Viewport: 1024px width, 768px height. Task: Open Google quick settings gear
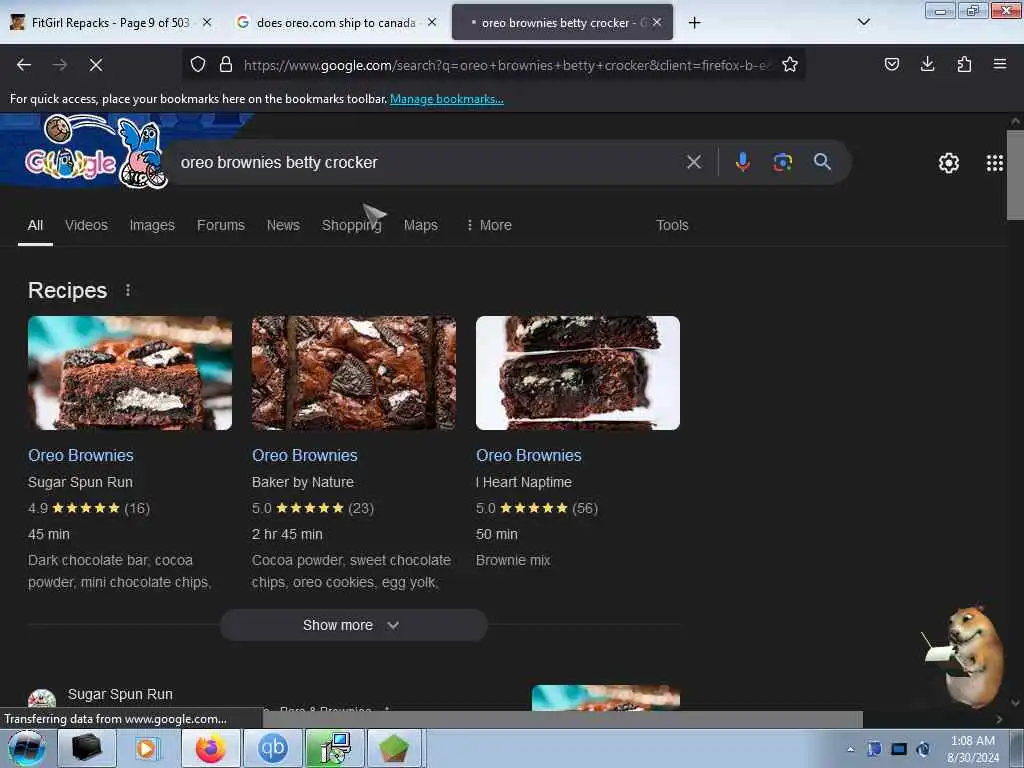(x=949, y=163)
